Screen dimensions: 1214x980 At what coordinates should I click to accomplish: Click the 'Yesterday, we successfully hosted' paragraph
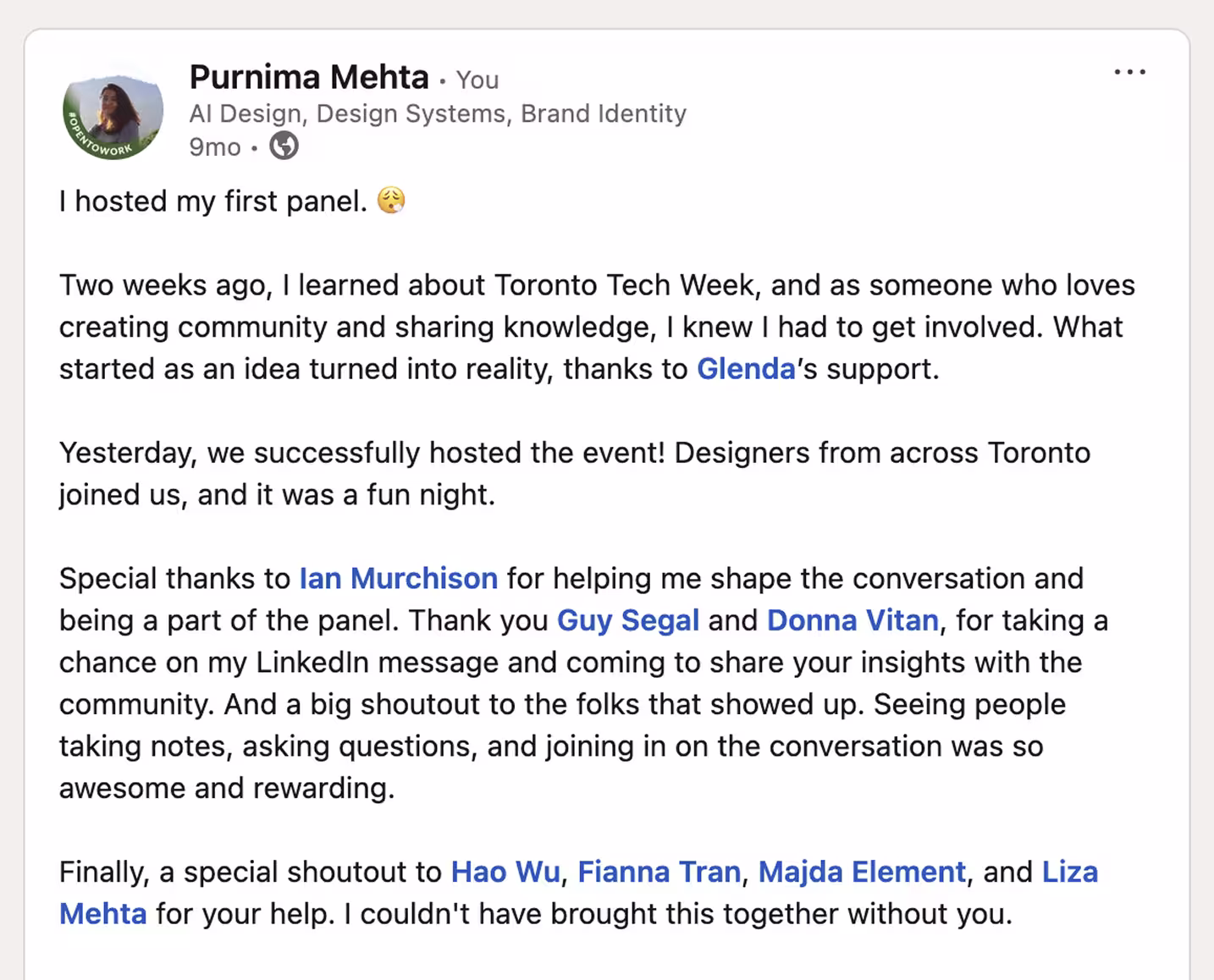point(575,474)
